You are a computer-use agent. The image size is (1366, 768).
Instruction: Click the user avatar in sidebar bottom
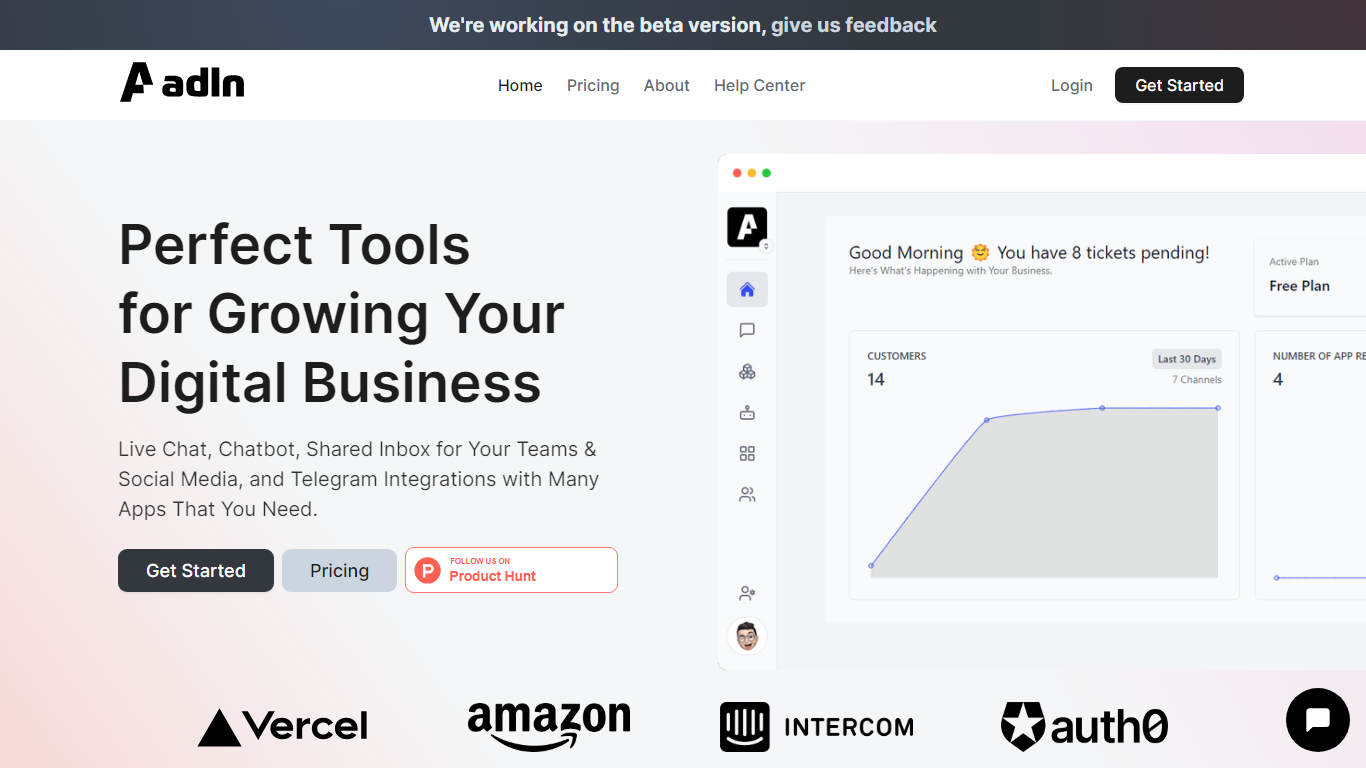pos(747,636)
